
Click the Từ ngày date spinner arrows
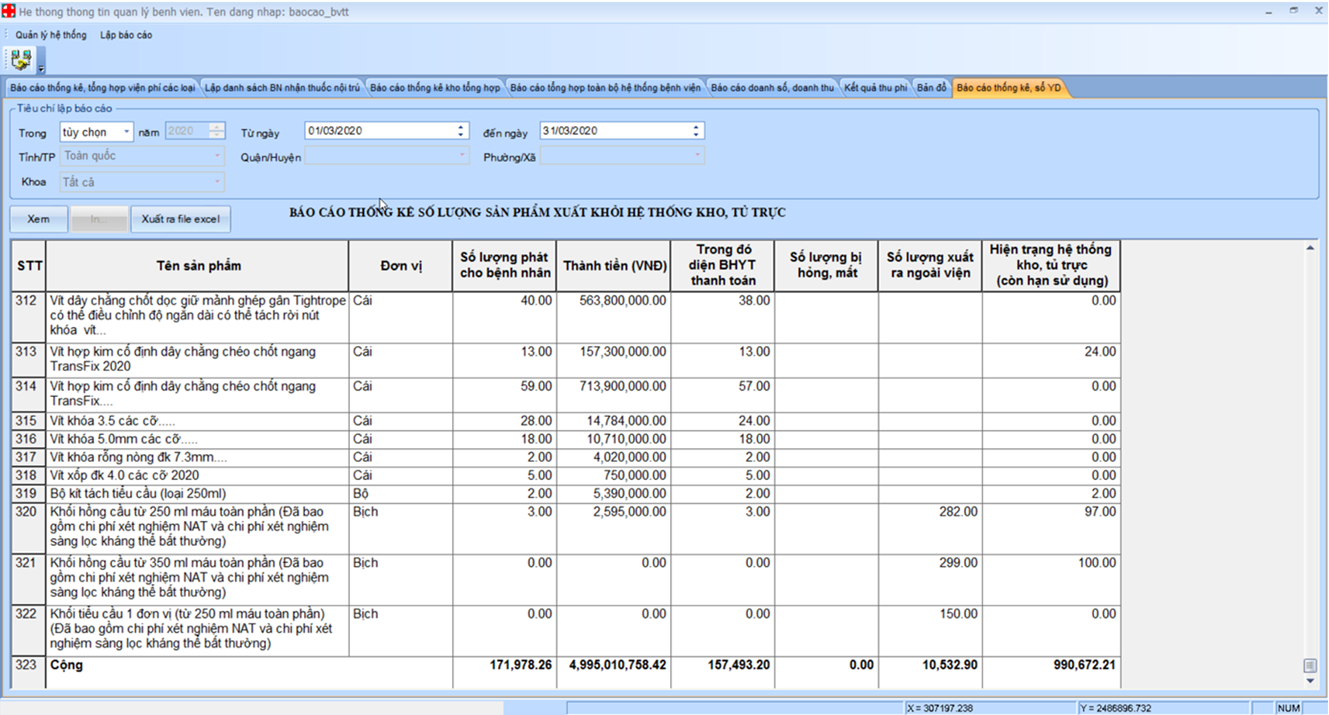(461, 131)
